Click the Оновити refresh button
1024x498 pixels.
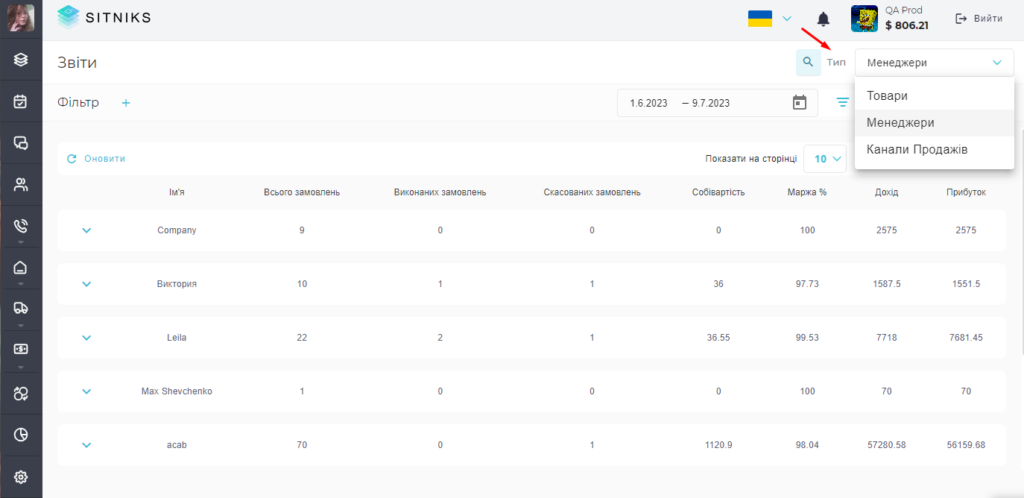point(97,159)
